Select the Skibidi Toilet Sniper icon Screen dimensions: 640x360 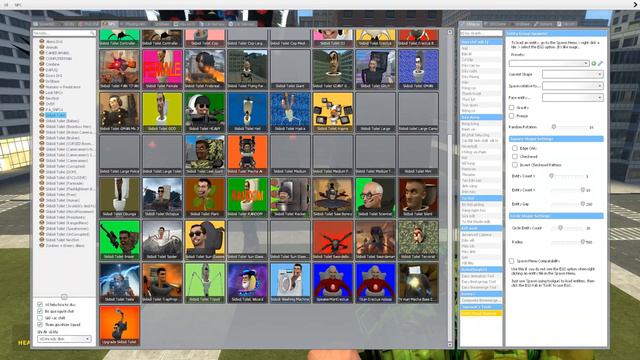coord(119,240)
